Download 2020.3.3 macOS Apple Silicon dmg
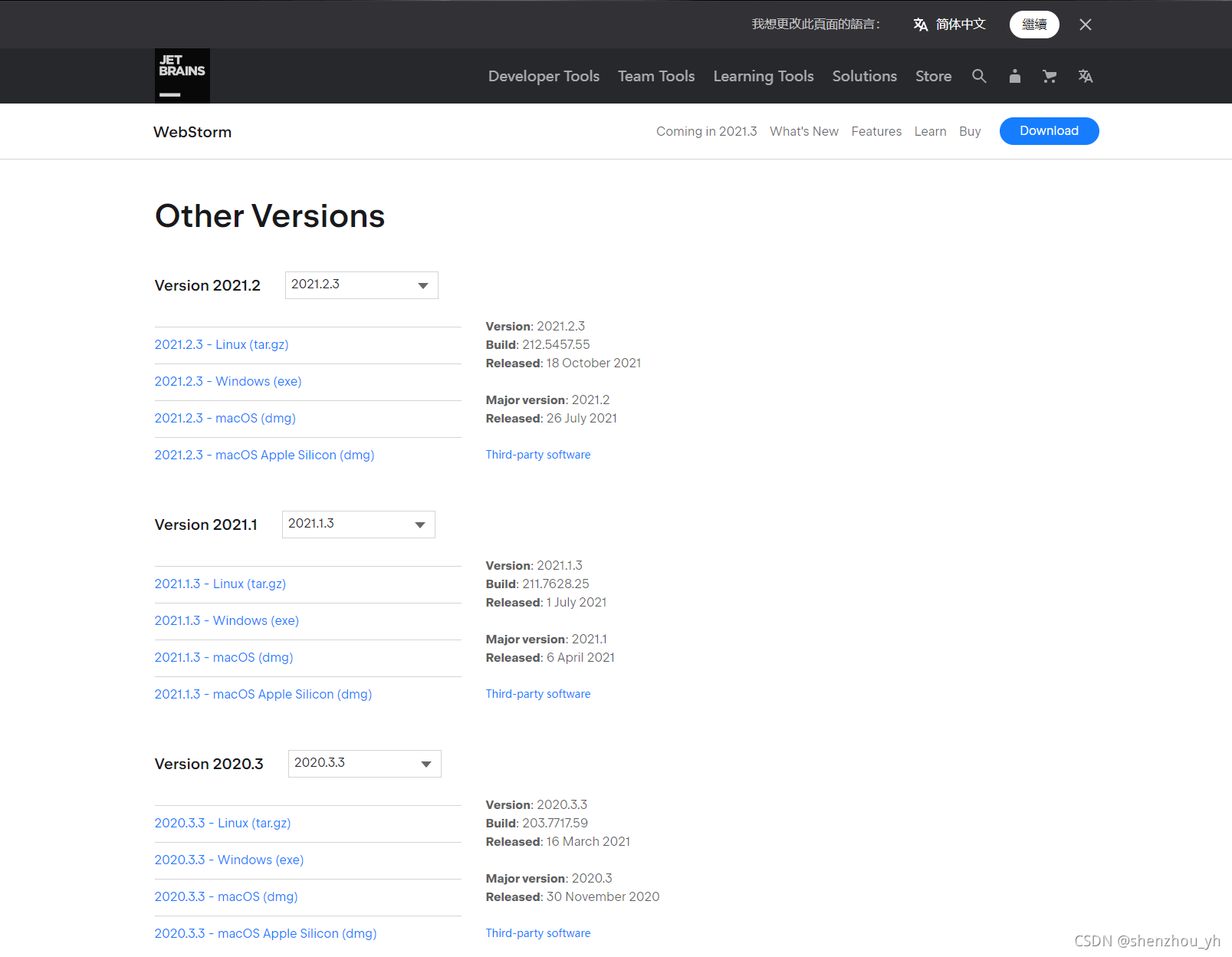The image size is (1232, 957). tap(265, 933)
